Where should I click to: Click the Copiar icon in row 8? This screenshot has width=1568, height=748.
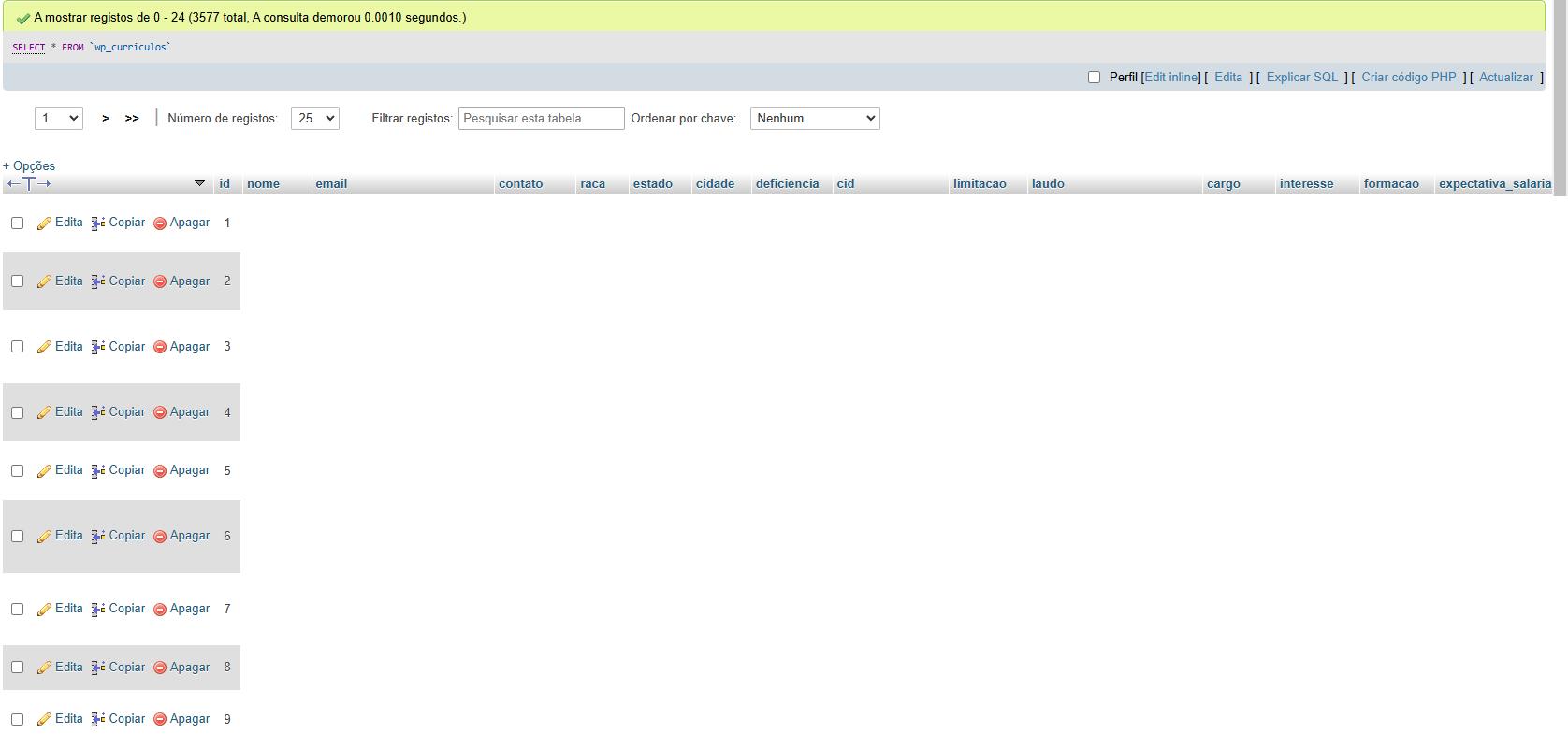click(97, 668)
